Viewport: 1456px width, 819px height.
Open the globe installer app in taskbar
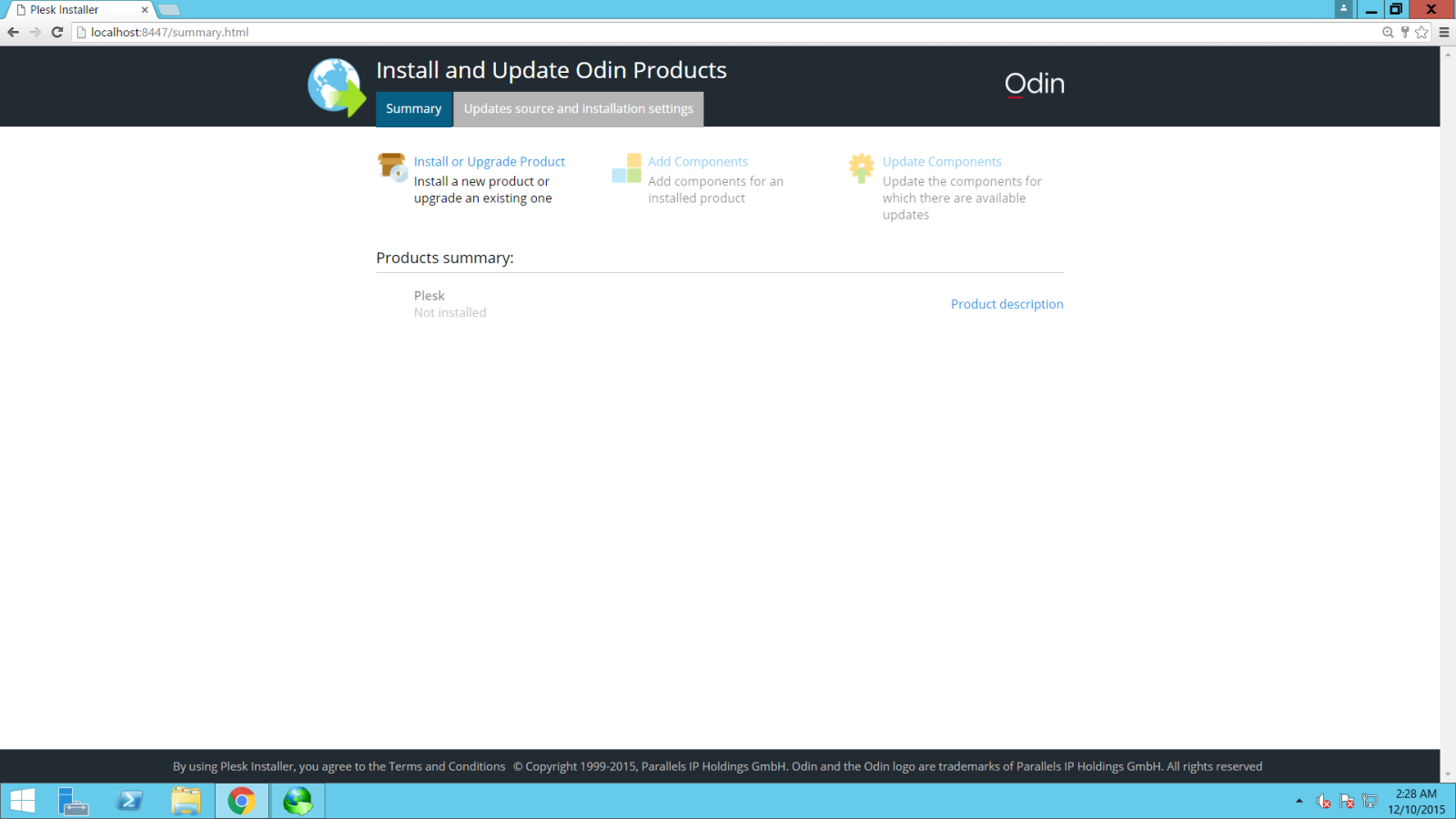[x=298, y=801]
